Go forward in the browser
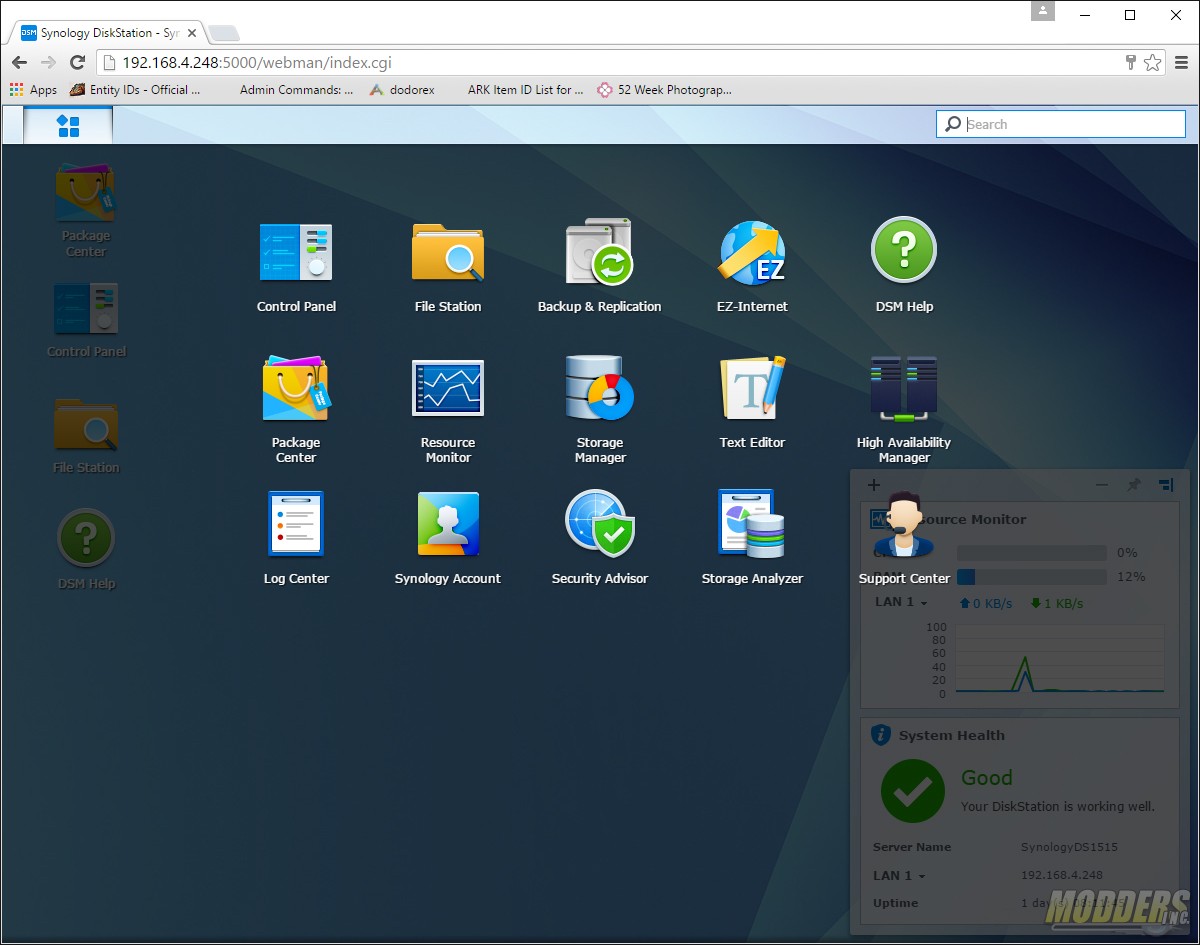 point(48,62)
